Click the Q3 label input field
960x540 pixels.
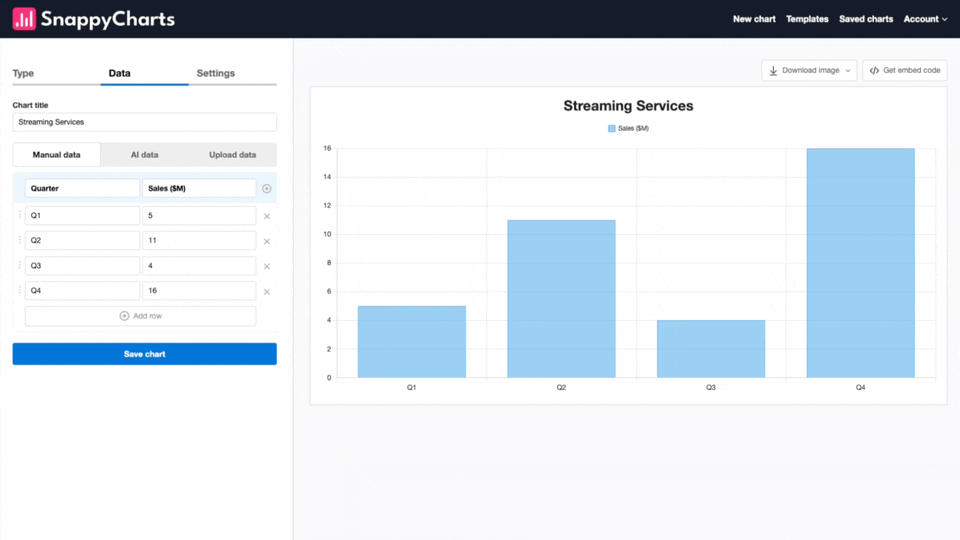pos(82,266)
